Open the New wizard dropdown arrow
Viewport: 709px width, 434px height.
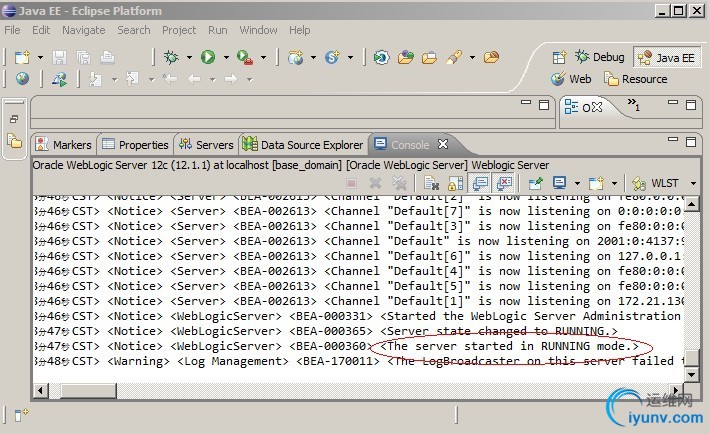(x=40, y=57)
